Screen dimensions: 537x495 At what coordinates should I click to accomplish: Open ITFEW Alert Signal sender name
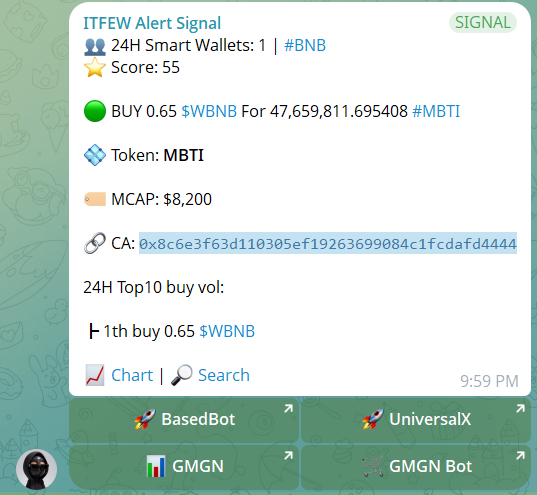(x=152, y=24)
